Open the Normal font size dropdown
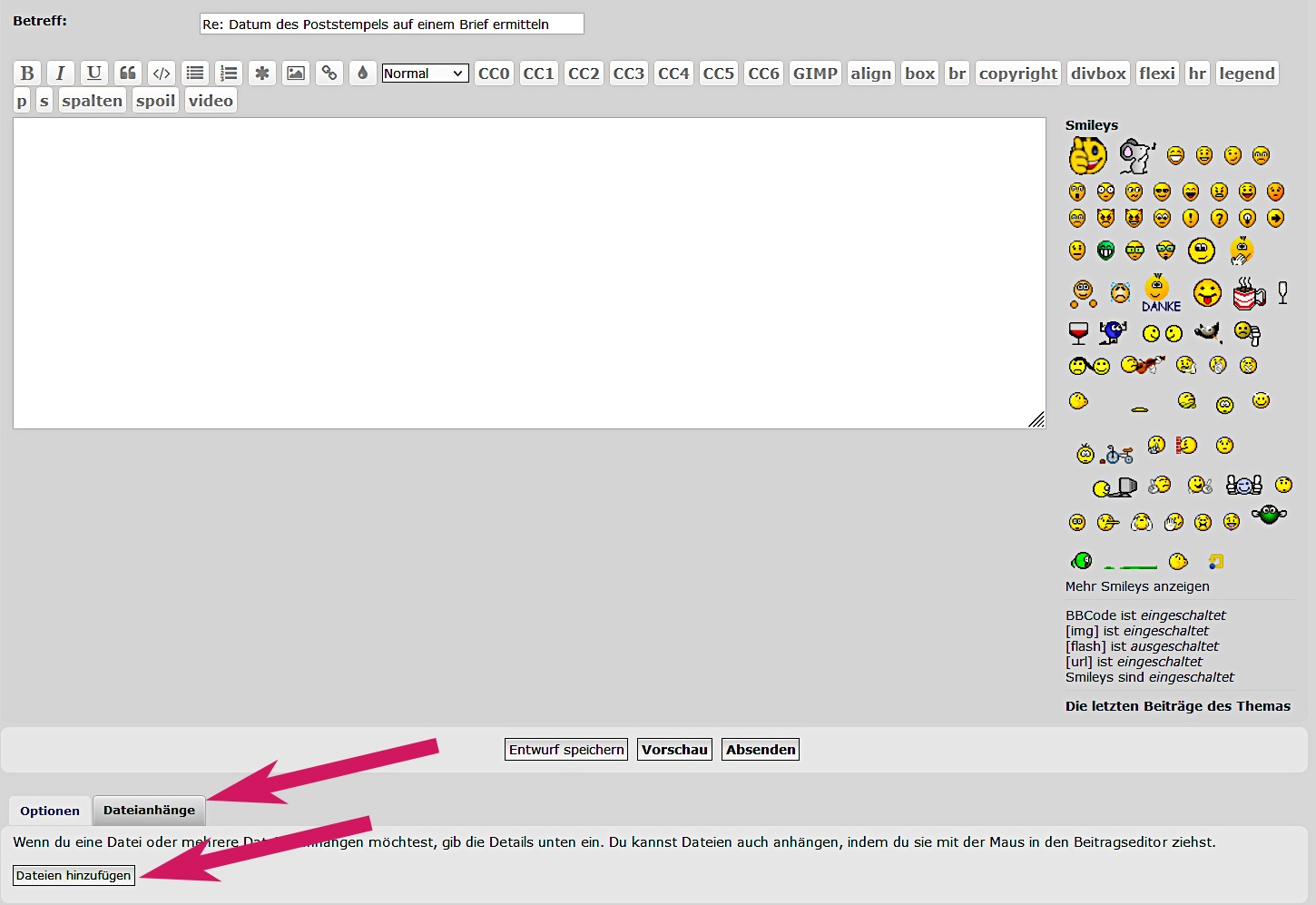Viewport: 1316px width, 905px height. (x=425, y=74)
